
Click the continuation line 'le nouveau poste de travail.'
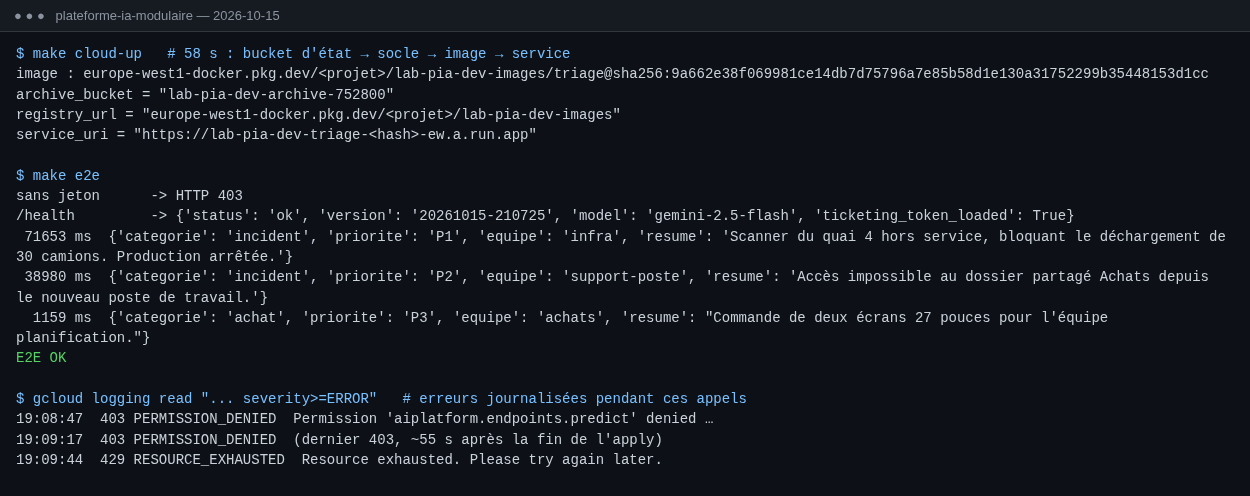tap(142, 298)
